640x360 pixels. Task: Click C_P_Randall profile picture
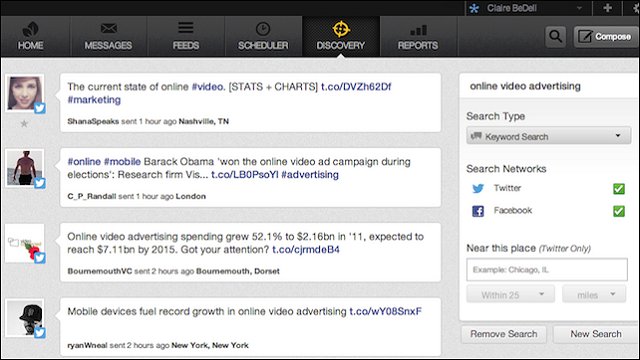[24, 168]
